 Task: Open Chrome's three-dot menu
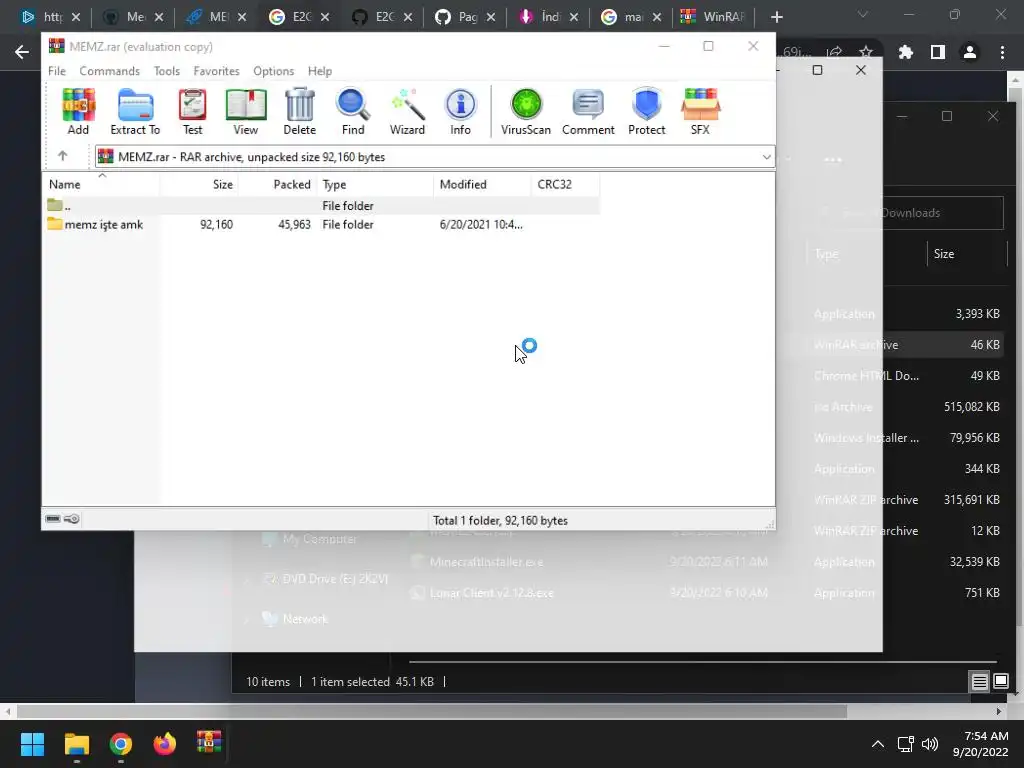(1002, 52)
